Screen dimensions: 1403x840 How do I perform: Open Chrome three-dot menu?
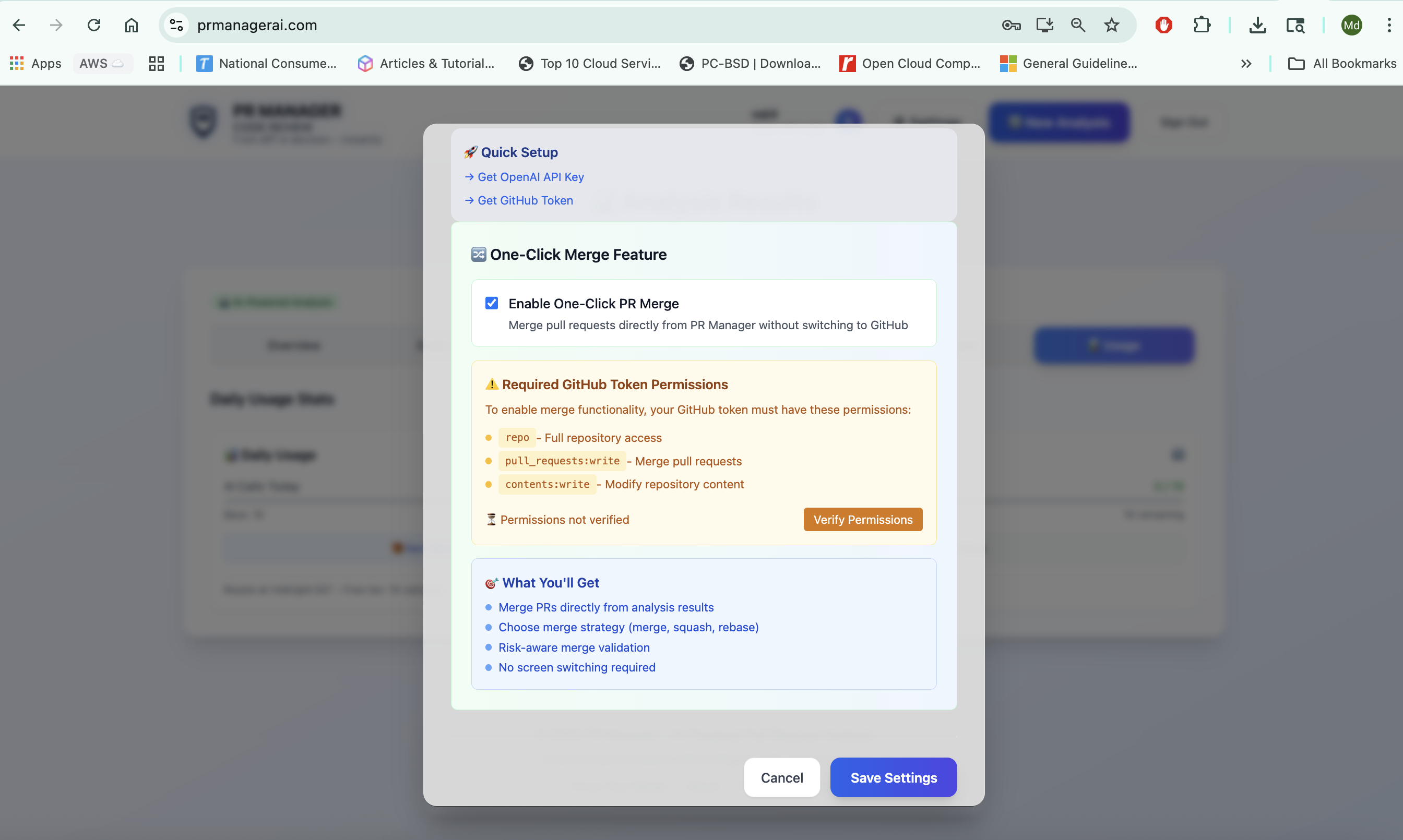tap(1389, 25)
